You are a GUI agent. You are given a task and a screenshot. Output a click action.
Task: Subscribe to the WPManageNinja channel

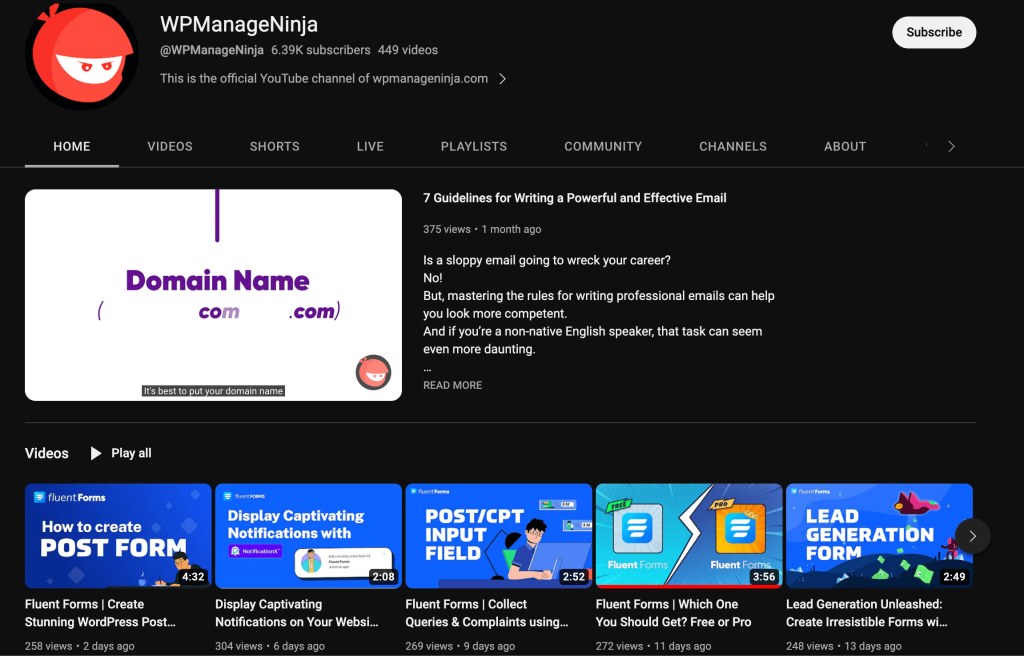point(934,32)
